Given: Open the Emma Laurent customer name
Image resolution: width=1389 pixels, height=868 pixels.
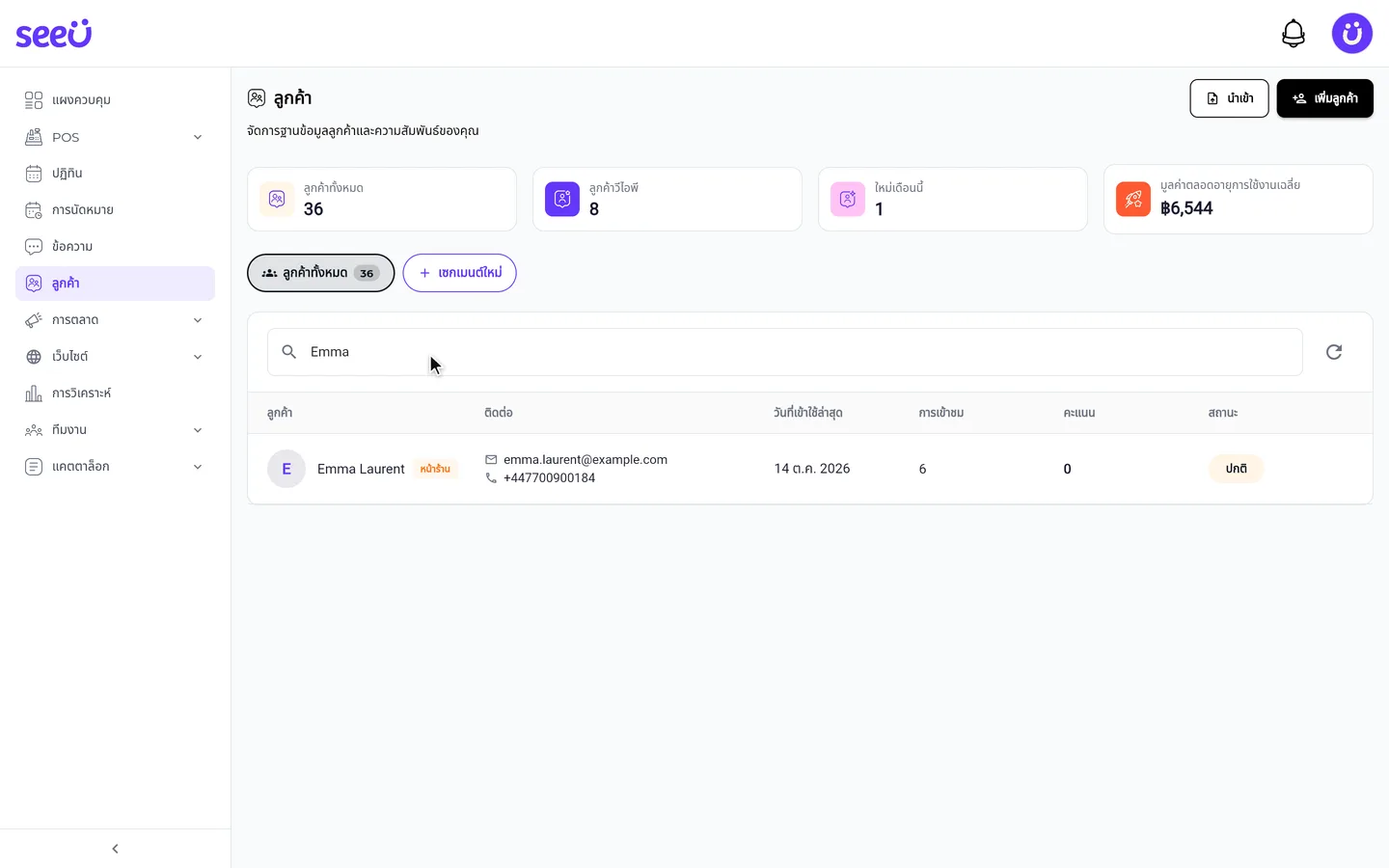Looking at the screenshot, I should coord(361,469).
